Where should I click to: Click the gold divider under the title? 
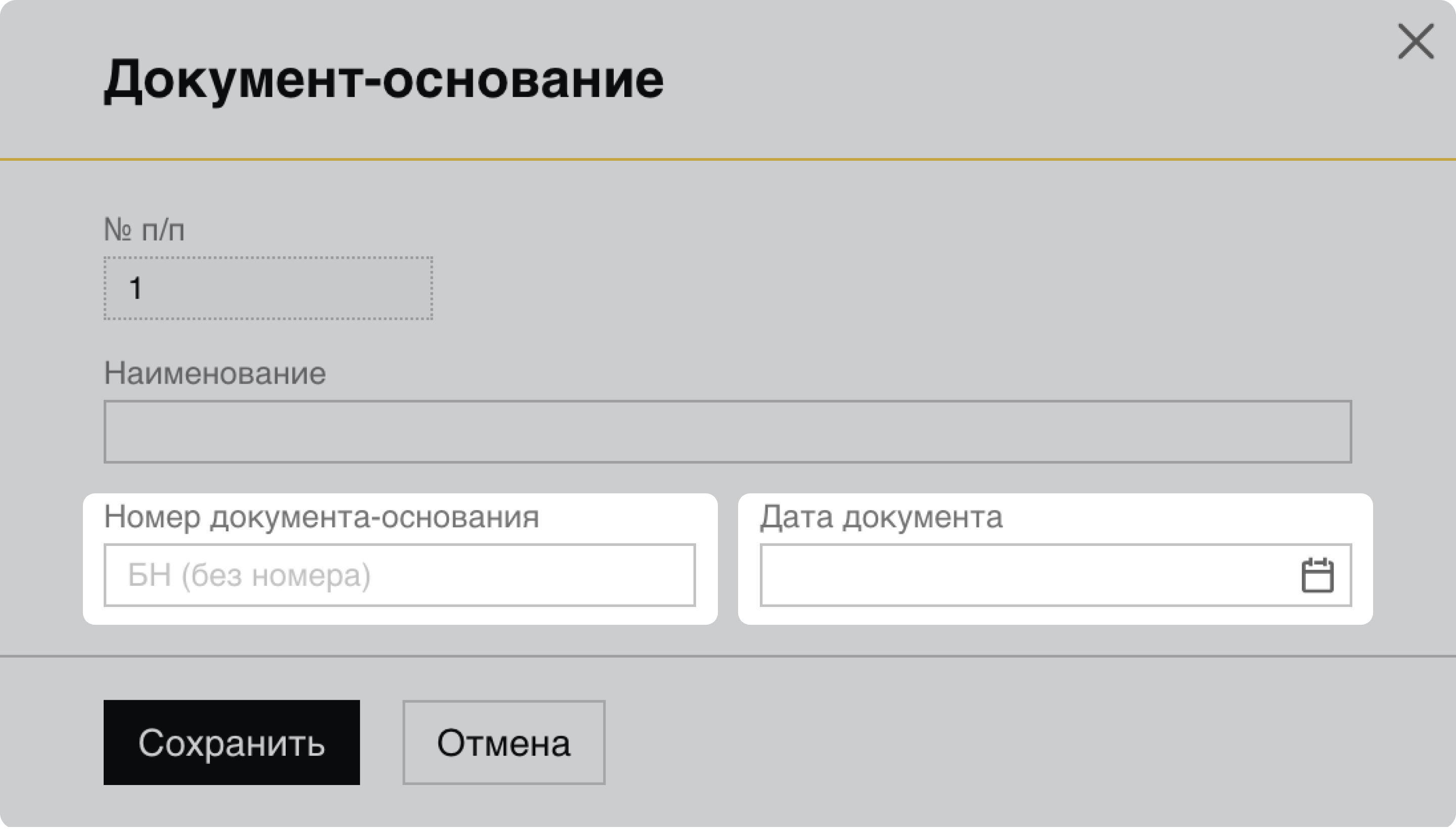tap(727, 159)
